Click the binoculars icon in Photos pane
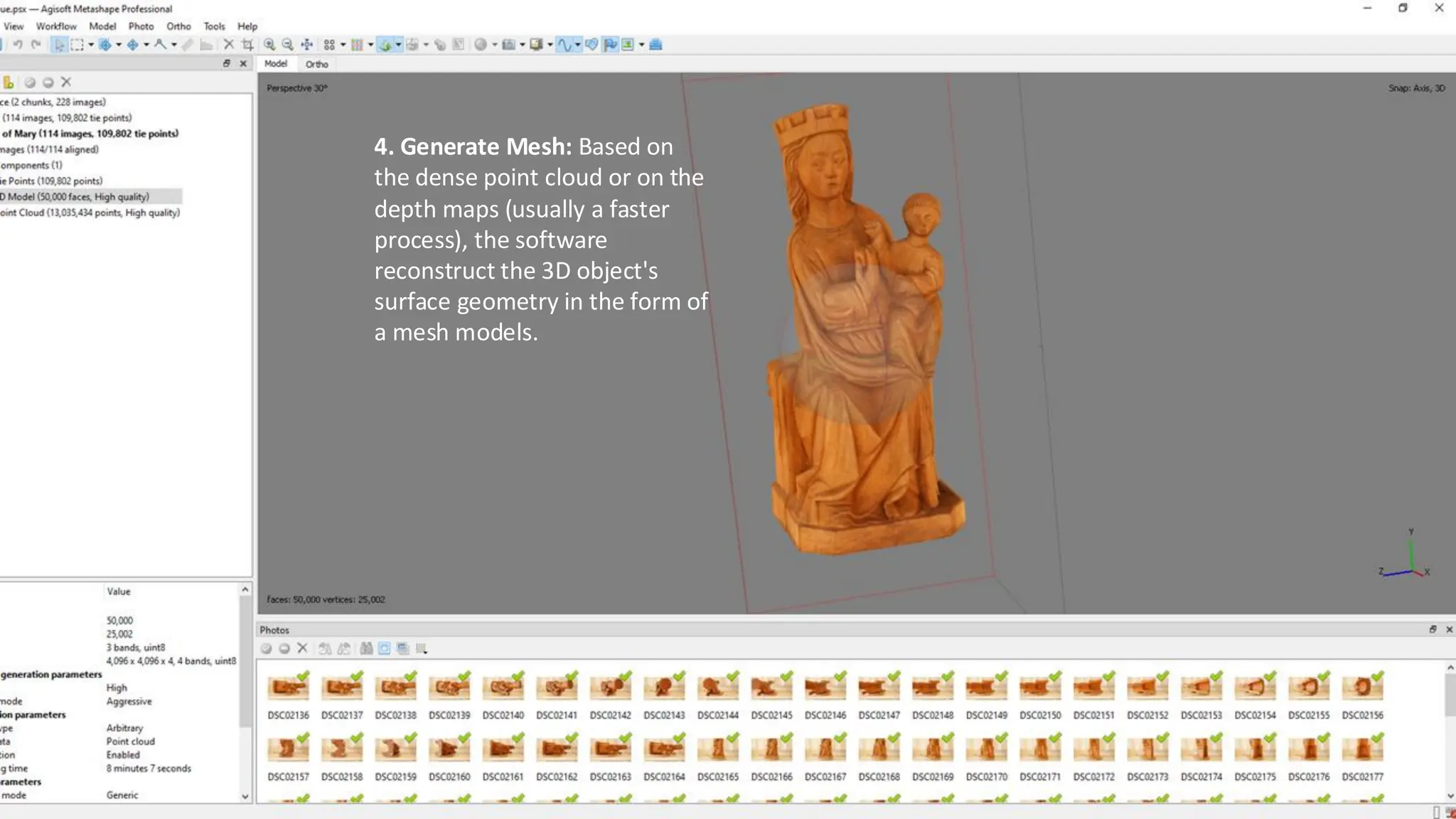The width and height of the screenshot is (1456, 819). pos(366,648)
